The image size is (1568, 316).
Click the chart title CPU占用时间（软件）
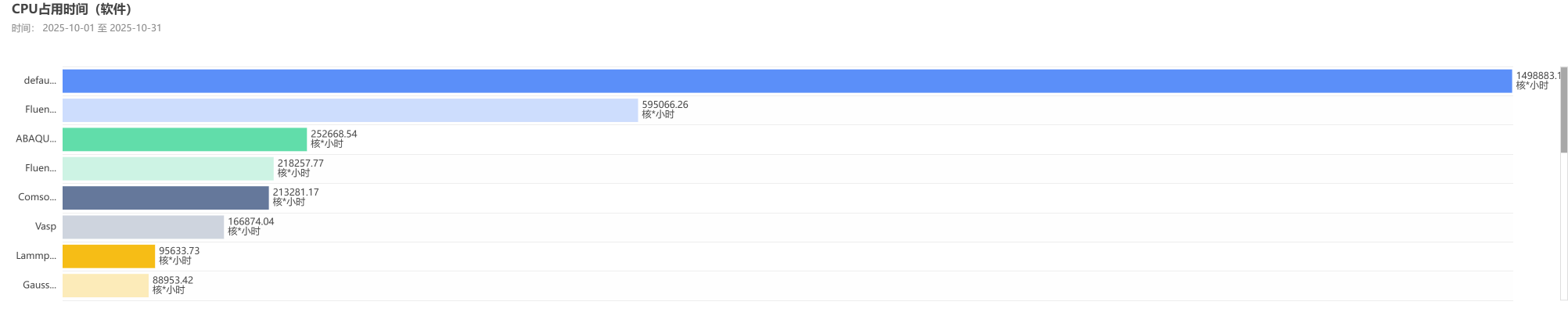[72, 9]
